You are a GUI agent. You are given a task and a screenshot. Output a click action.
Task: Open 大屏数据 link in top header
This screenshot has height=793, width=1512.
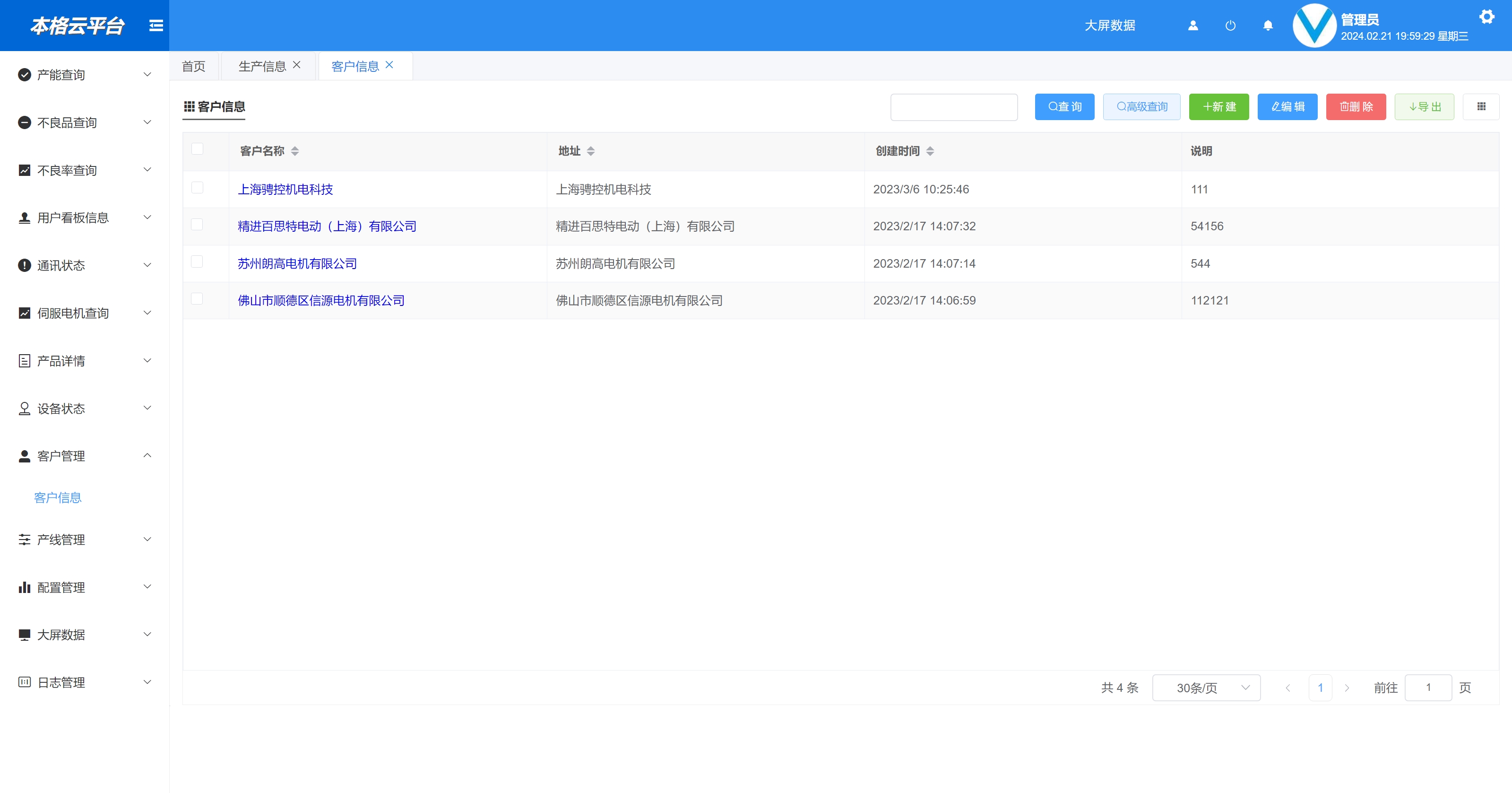(x=1109, y=25)
